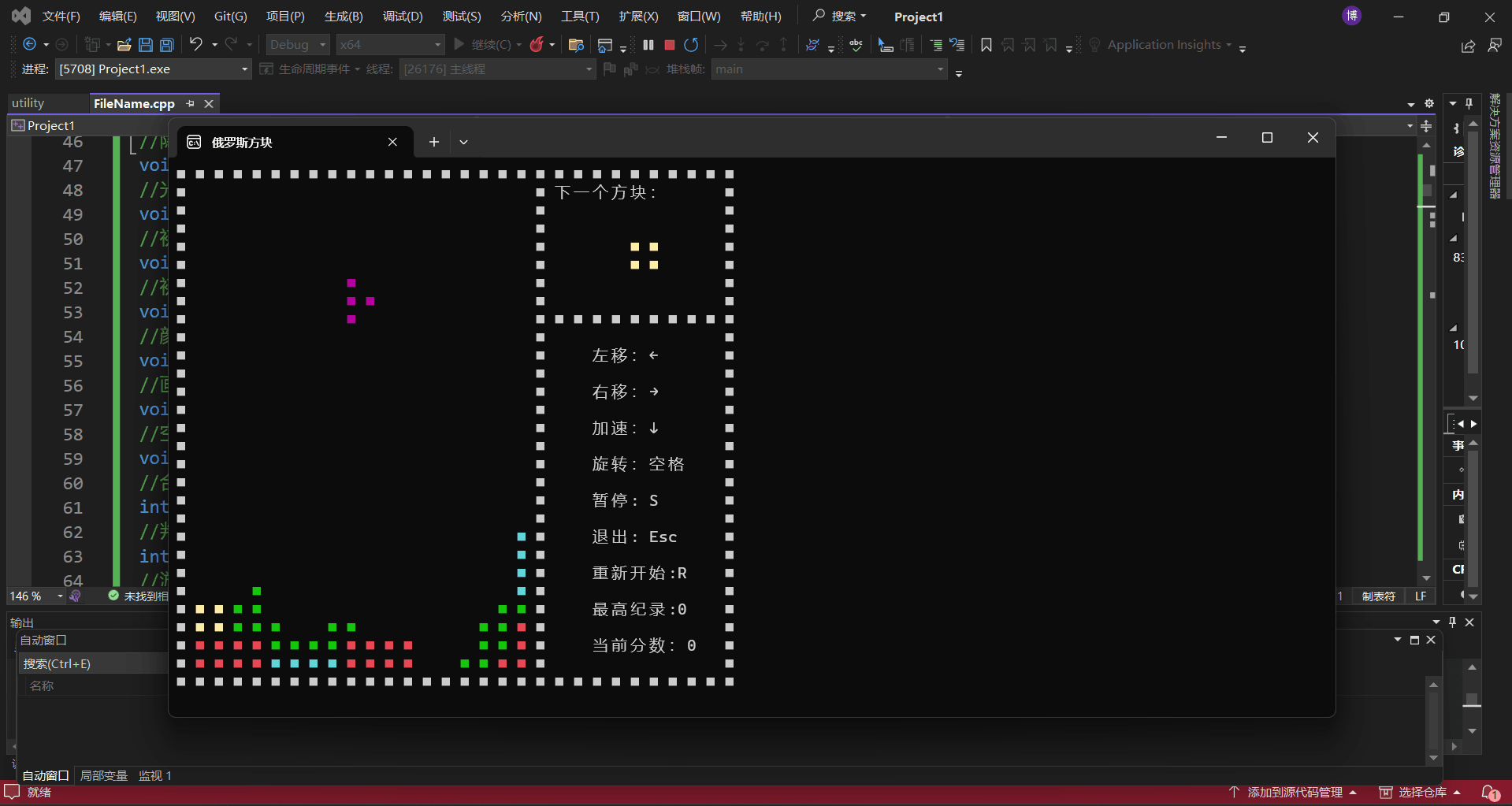Image resolution: width=1512 pixels, height=806 pixels.
Task: Click the increase indent icon
Action: tap(936, 45)
